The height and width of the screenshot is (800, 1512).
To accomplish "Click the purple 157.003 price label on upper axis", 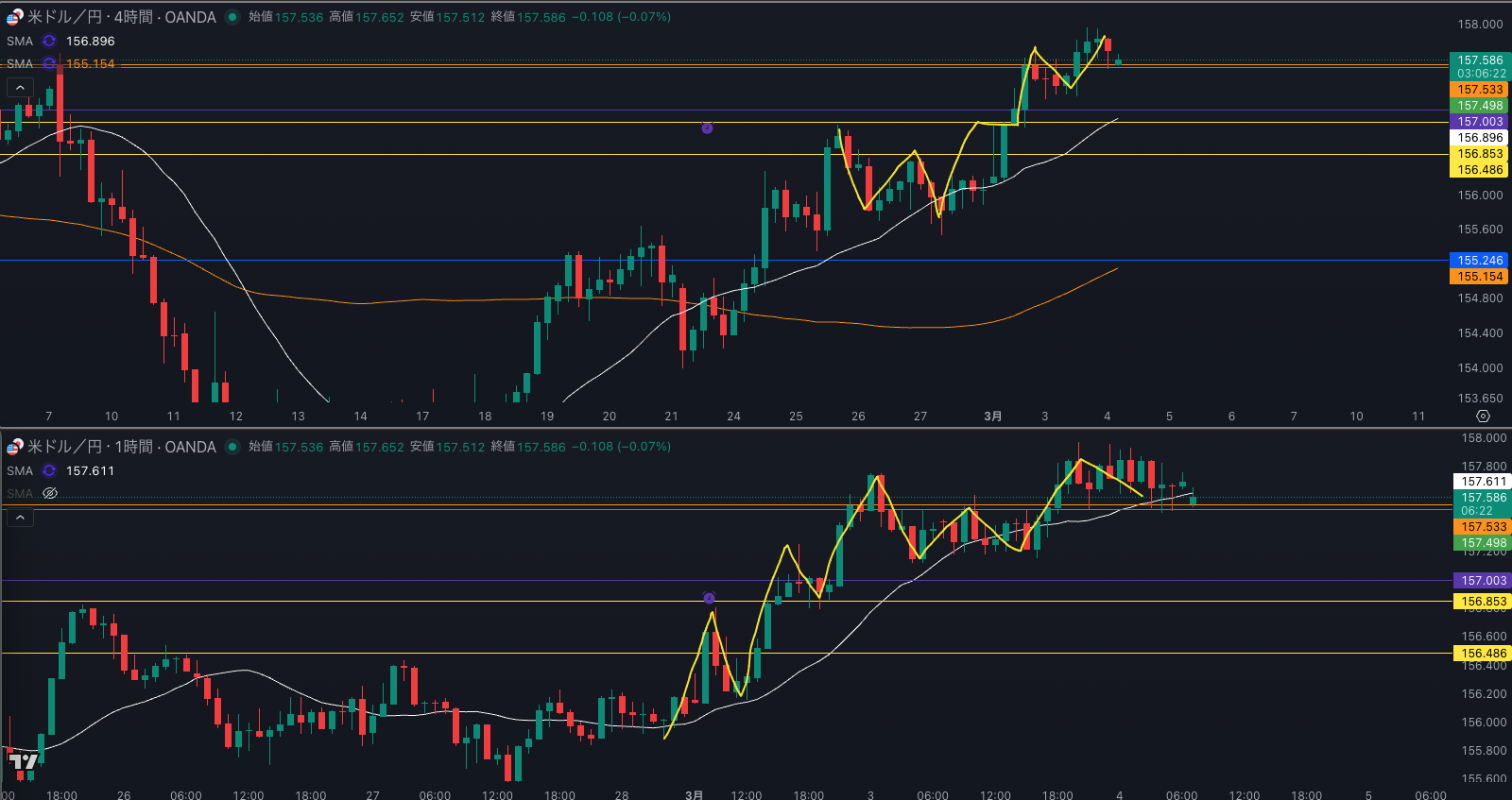I will [x=1479, y=122].
